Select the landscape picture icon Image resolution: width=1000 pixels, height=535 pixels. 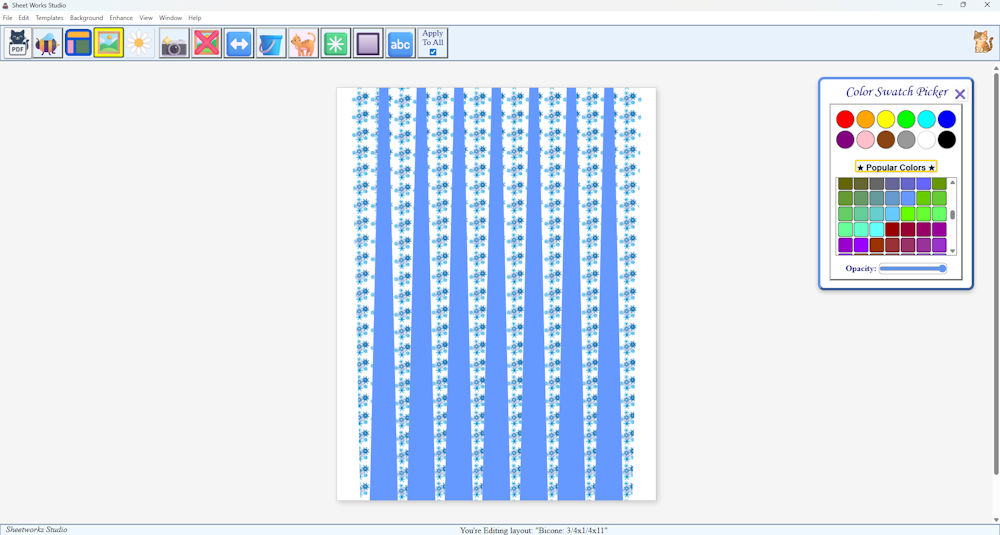click(109, 43)
